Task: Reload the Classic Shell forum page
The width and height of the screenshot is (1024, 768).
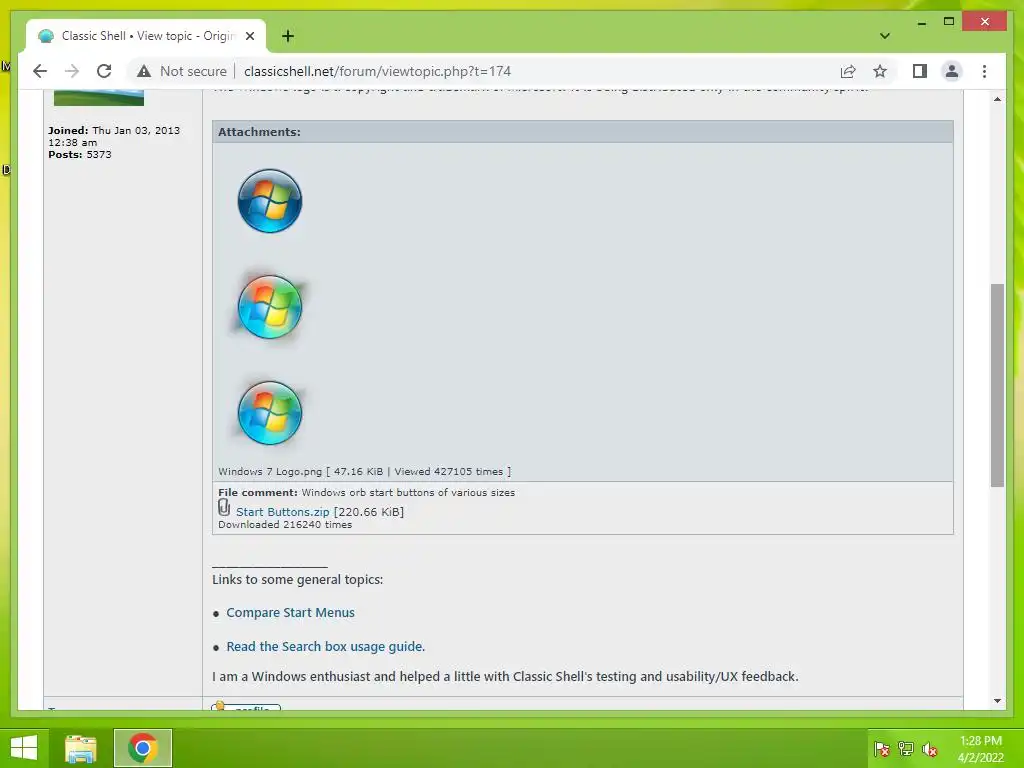Action: coord(104,71)
